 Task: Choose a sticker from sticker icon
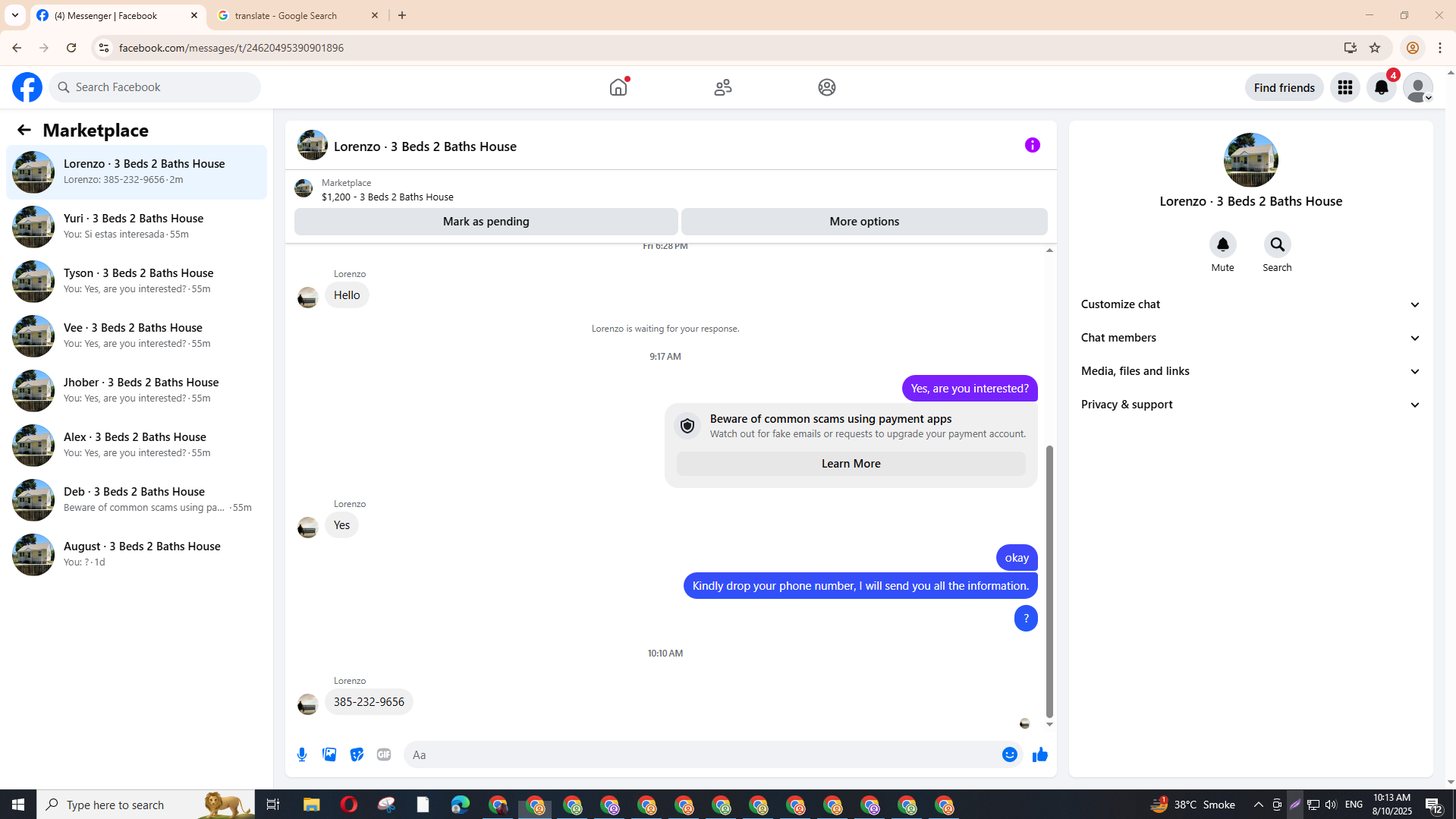(357, 754)
